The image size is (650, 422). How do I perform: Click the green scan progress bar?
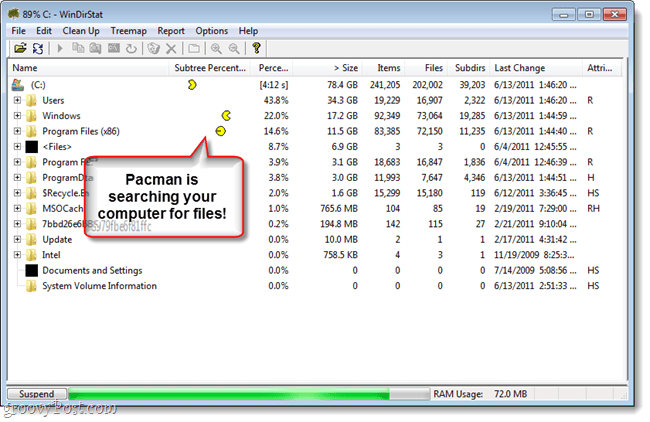(249, 394)
